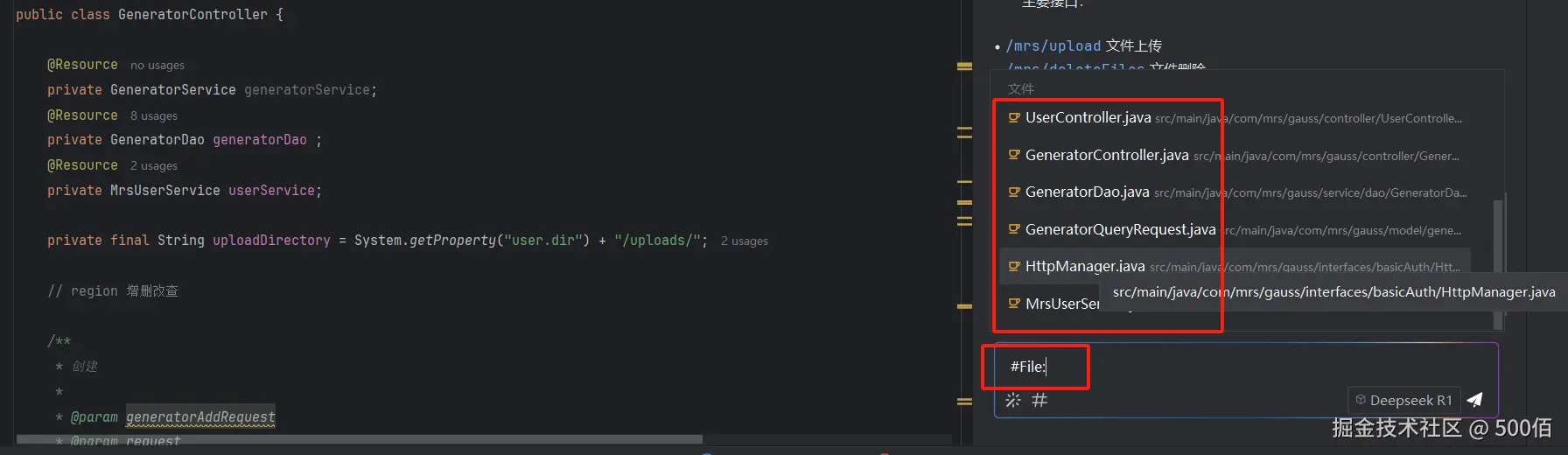Open the Deepseek R1 model selector

(x=1403, y=400)
